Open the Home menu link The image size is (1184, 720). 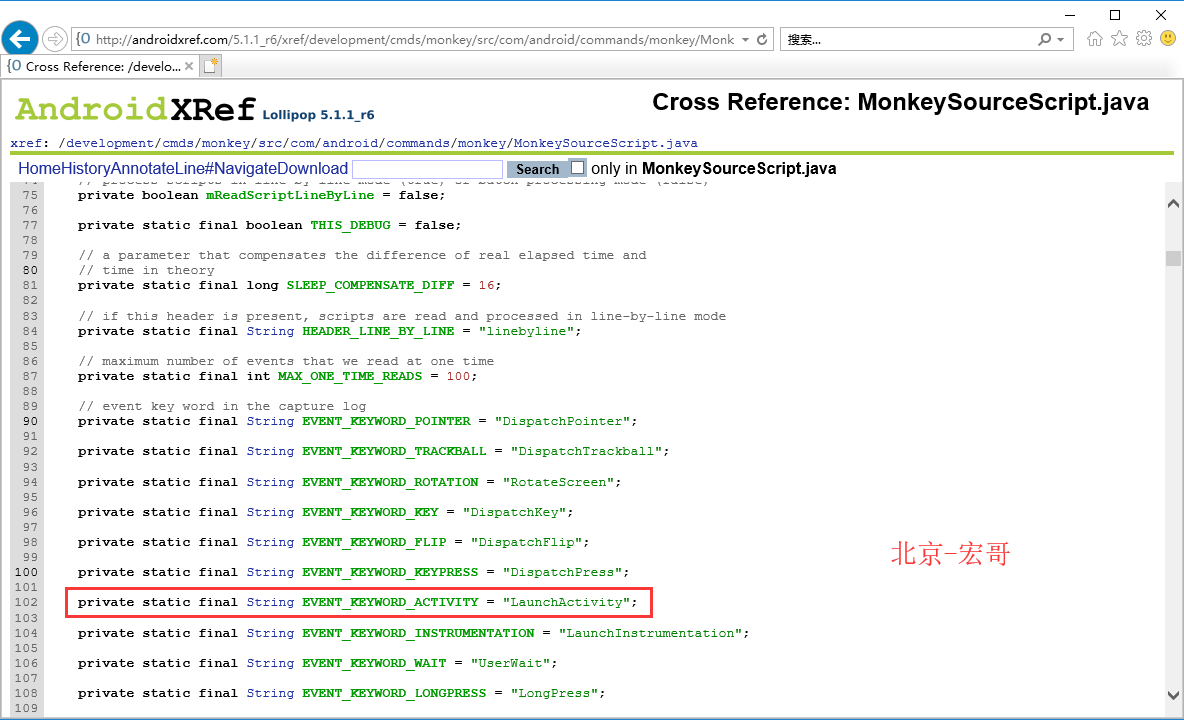point(39,168)
